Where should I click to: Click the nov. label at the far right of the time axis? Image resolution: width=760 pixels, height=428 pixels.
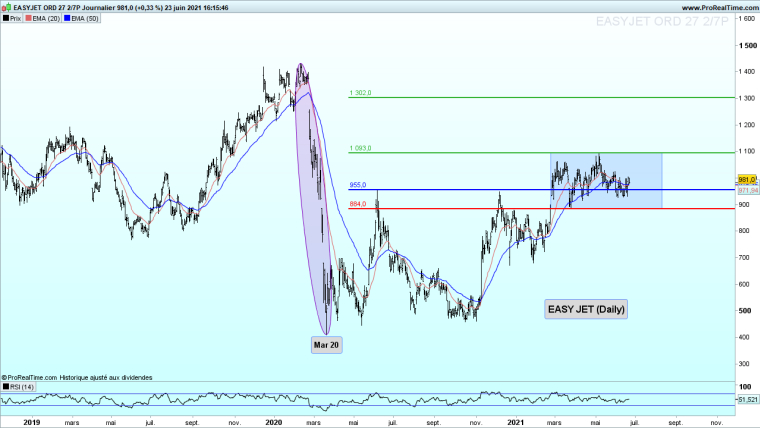pos(716,423)
